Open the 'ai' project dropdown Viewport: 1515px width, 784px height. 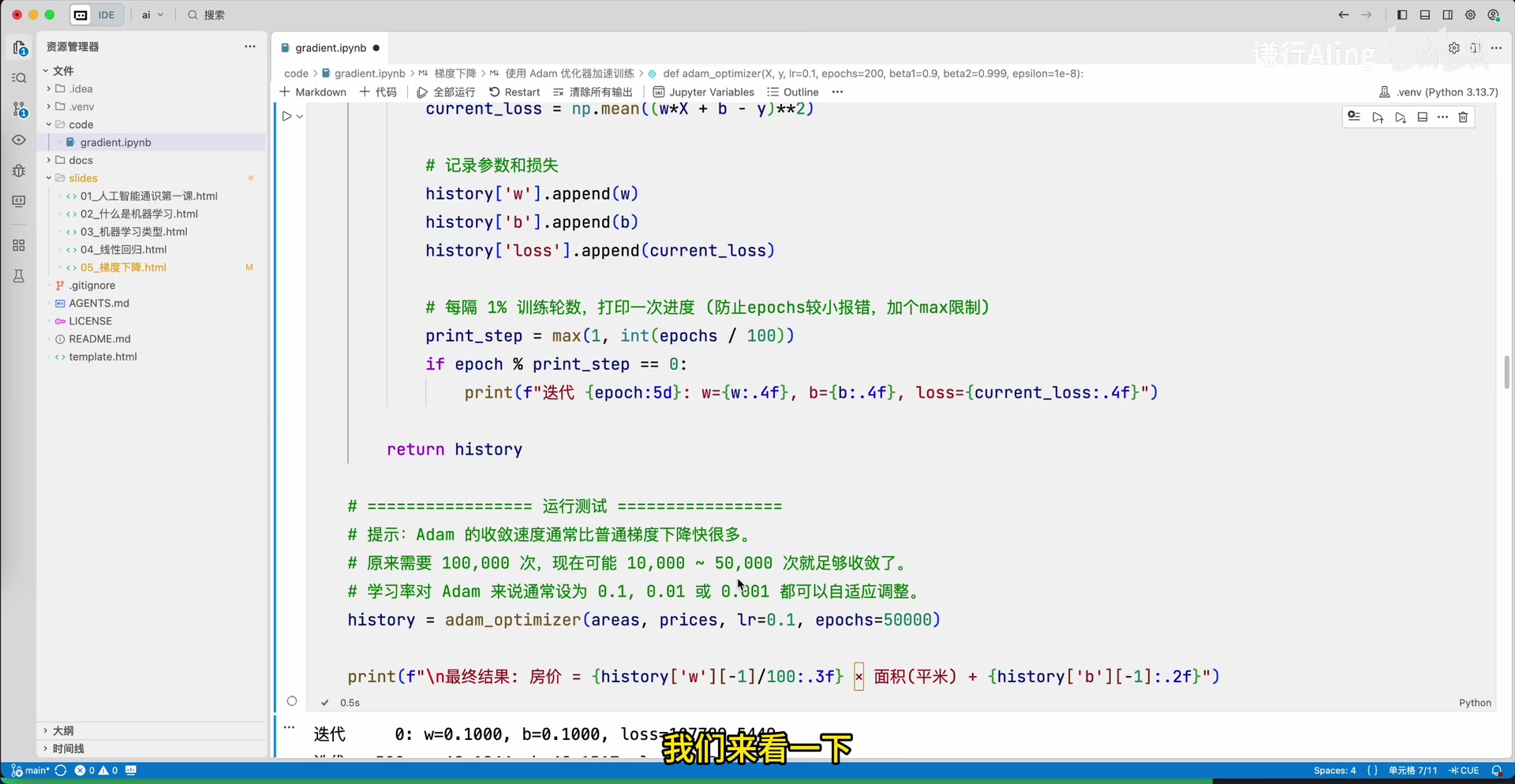click(x=152, y=15)
